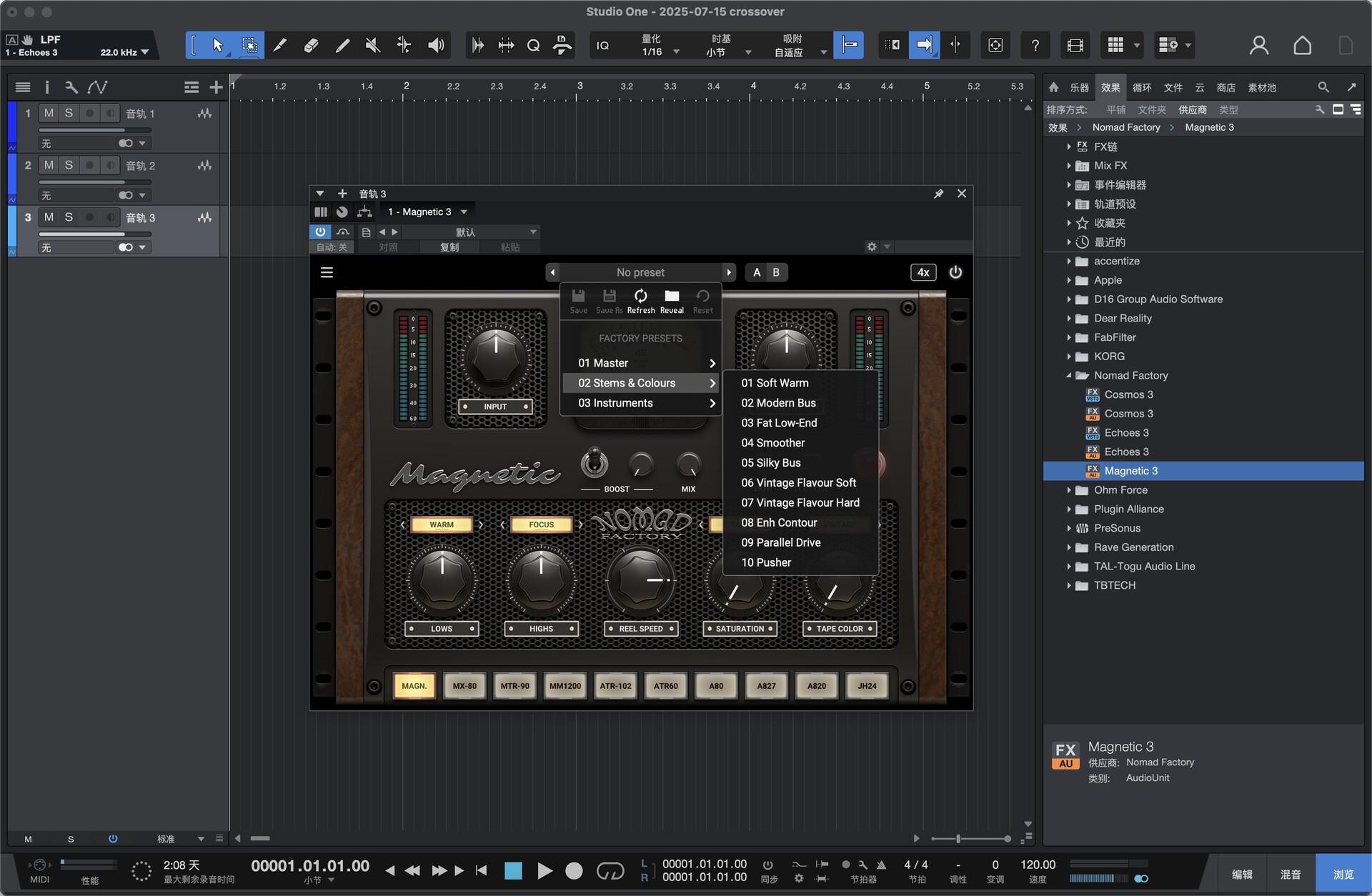Open 混音 mix view button
The height and width of the screenshot is (896, 1372).
click(x=1290, y=874)
